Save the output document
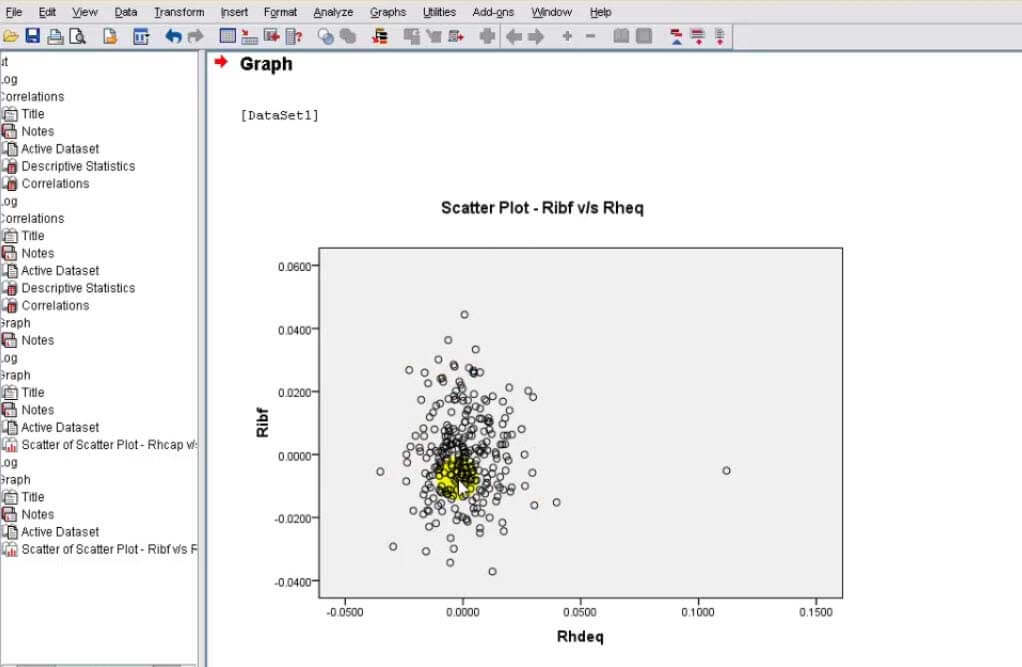 (x=33, y=37)
